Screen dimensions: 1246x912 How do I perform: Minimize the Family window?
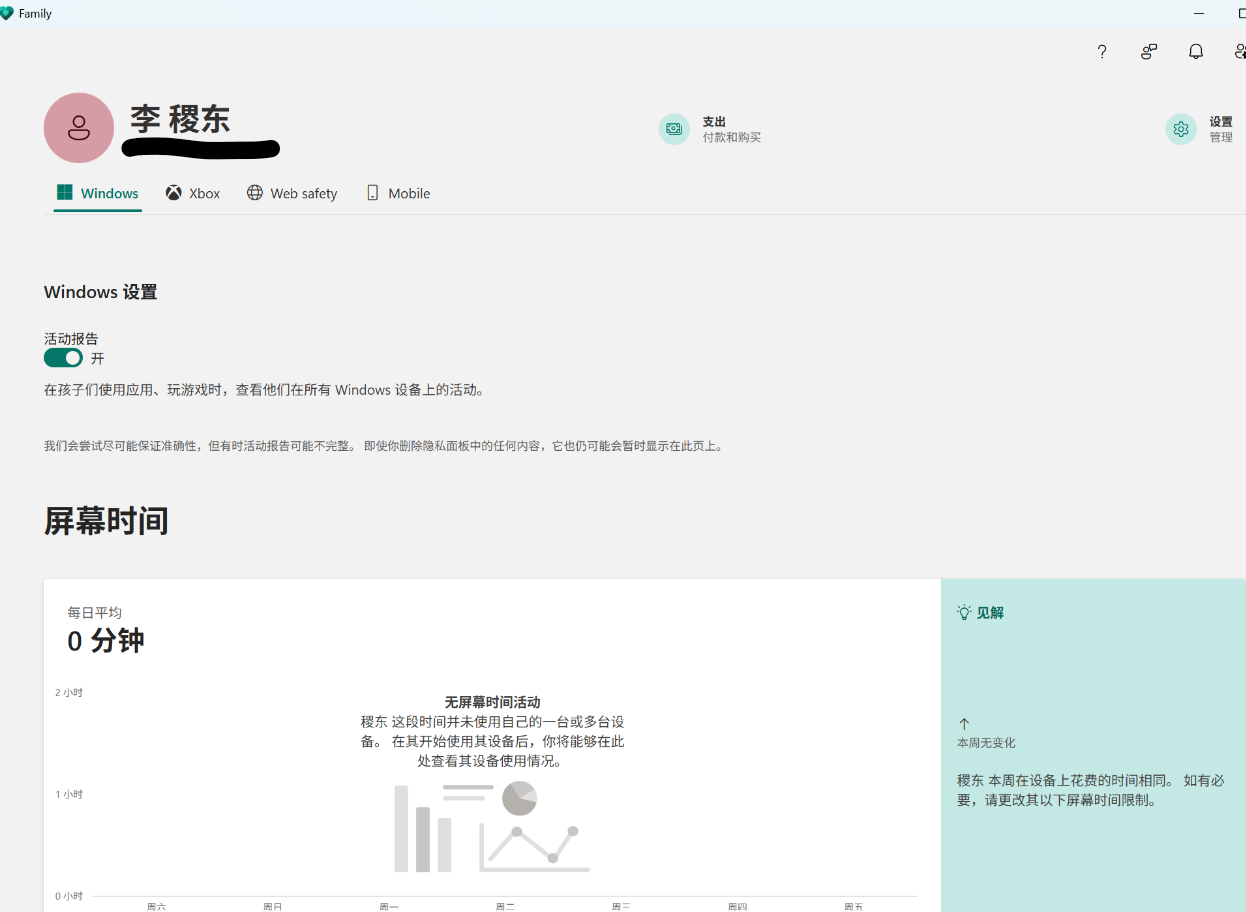pos(1199,14)
